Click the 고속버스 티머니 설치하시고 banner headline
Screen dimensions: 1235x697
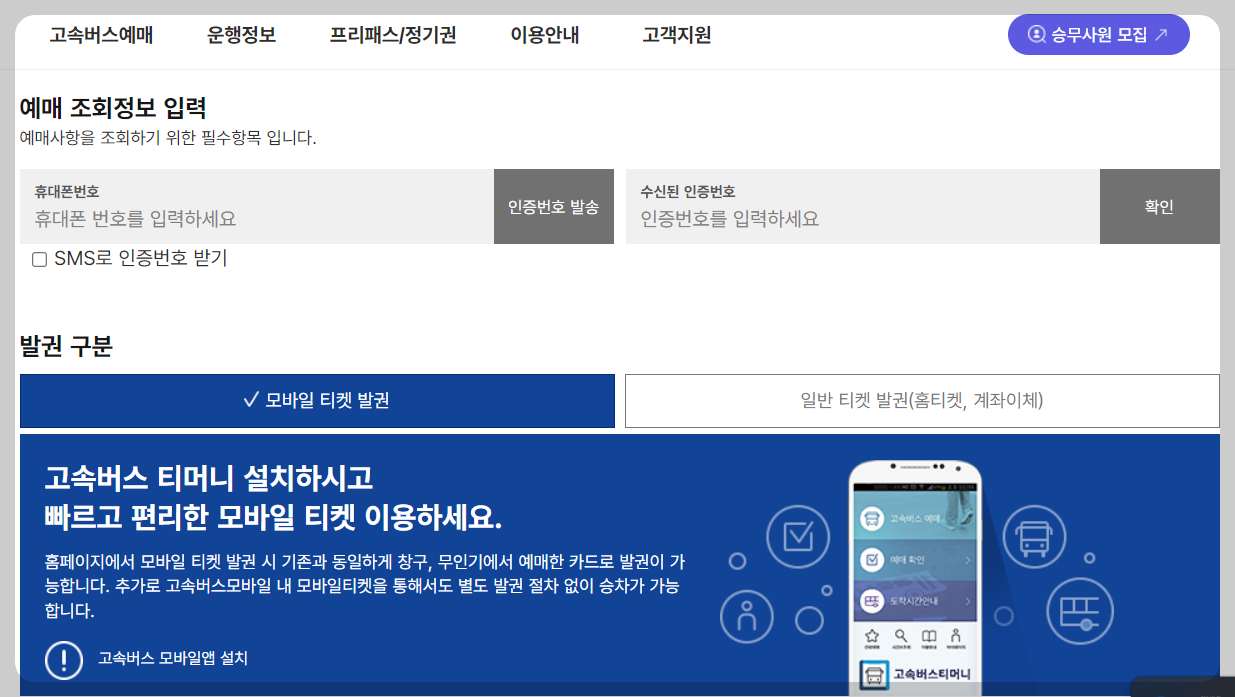(209, 478)
